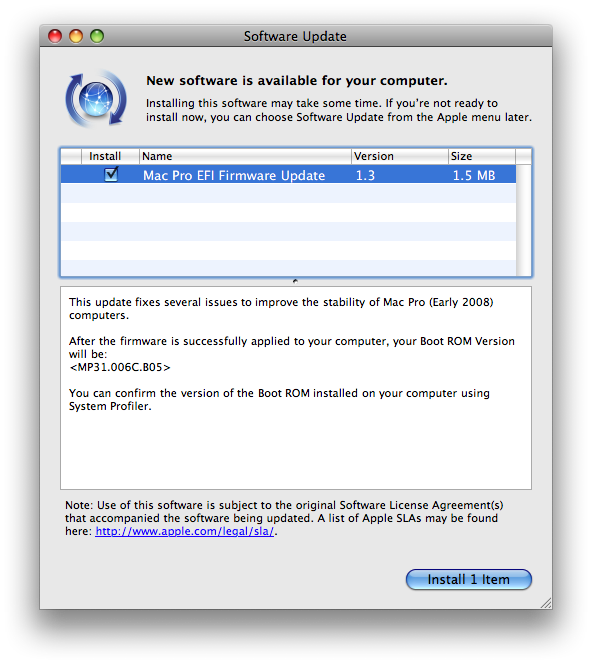Viewport: 592px width, 664px height.
Task: Click the update list vertical scrollbar
Action: tap(523, 220)
